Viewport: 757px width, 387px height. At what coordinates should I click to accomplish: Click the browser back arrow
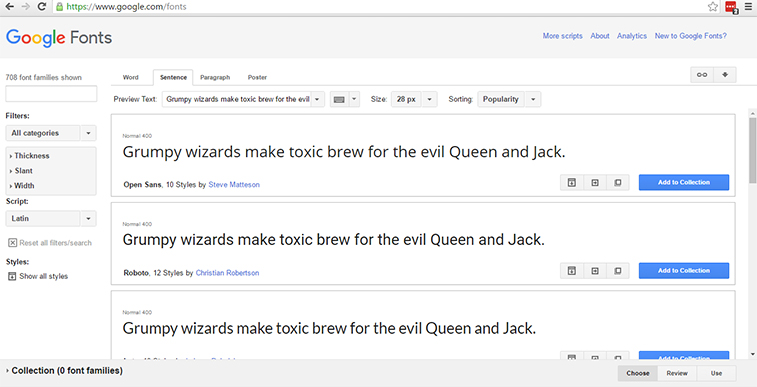pyautogui.click(x=9, y=6)
